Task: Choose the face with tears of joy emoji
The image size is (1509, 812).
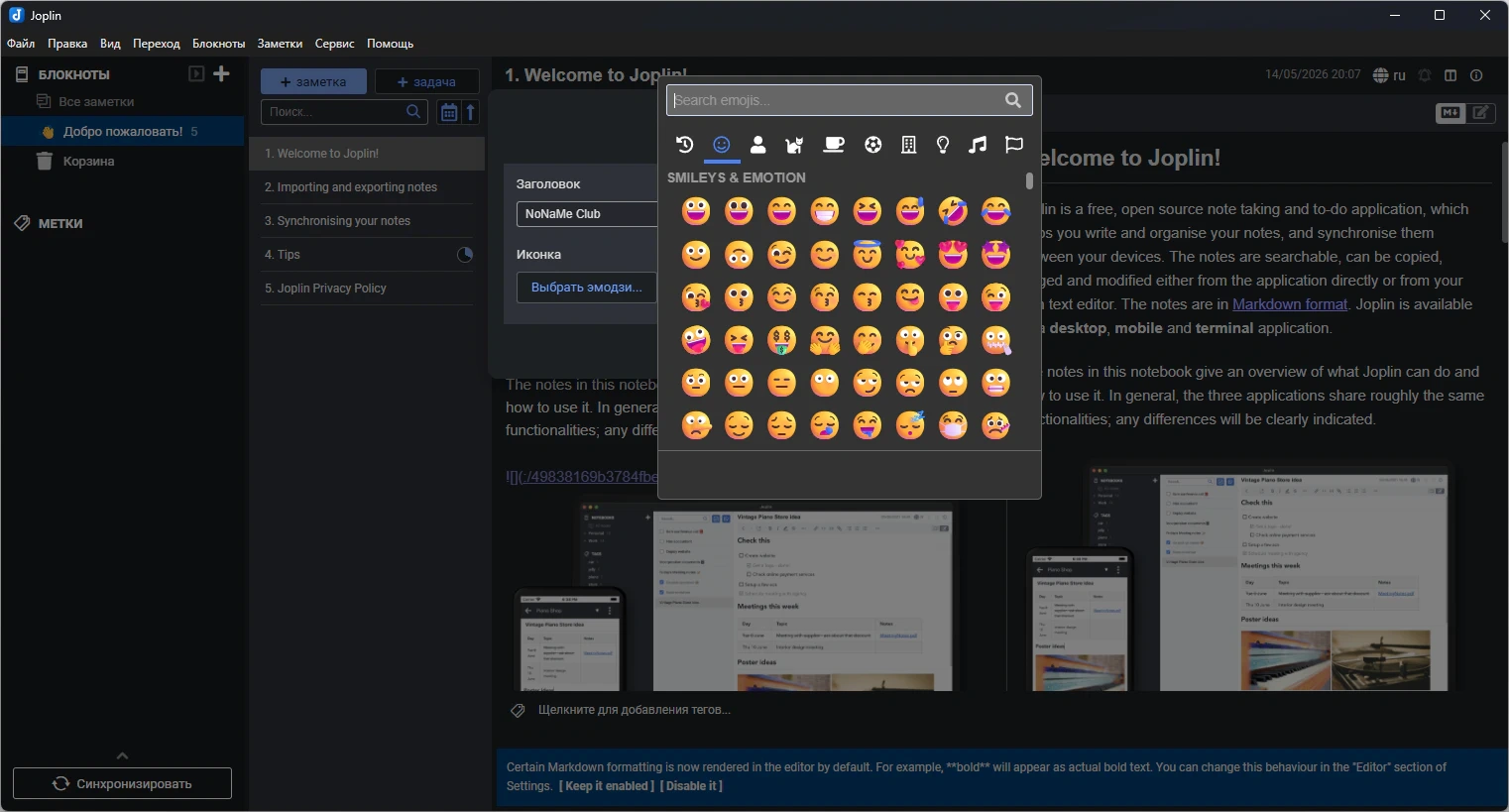Action: pos(995,211)
